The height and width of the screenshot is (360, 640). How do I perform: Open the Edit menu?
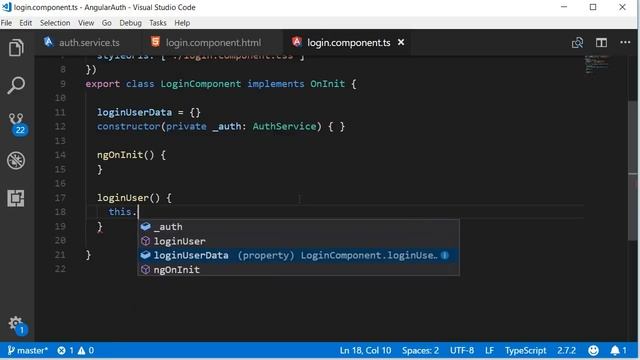tap(25, 23)
